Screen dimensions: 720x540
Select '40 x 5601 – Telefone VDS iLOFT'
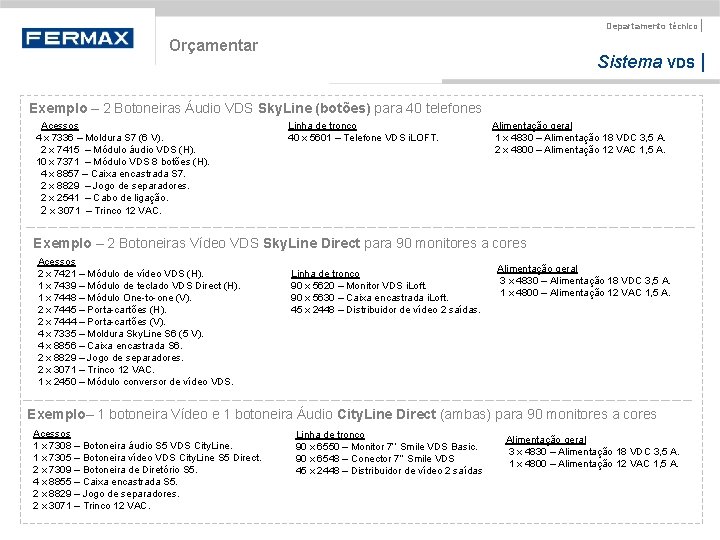pos(363,138)
